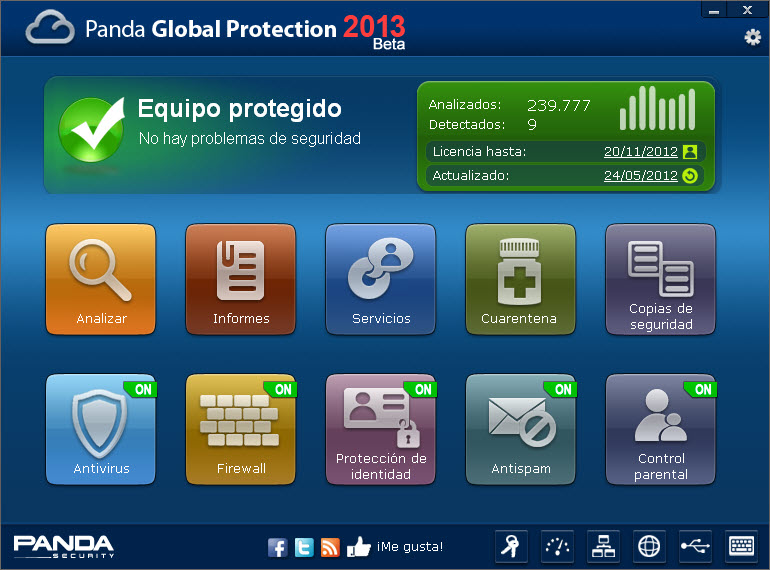The width and height of the screenshot is (770, 570).
Task: Click the license user icon
Action: coord(690,152)
